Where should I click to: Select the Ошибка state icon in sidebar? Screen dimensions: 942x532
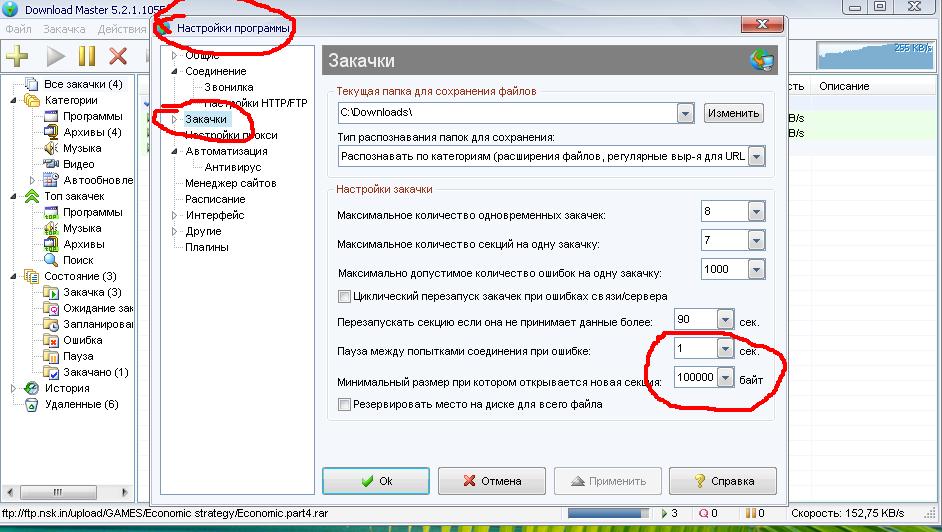(x=50, y=340)
